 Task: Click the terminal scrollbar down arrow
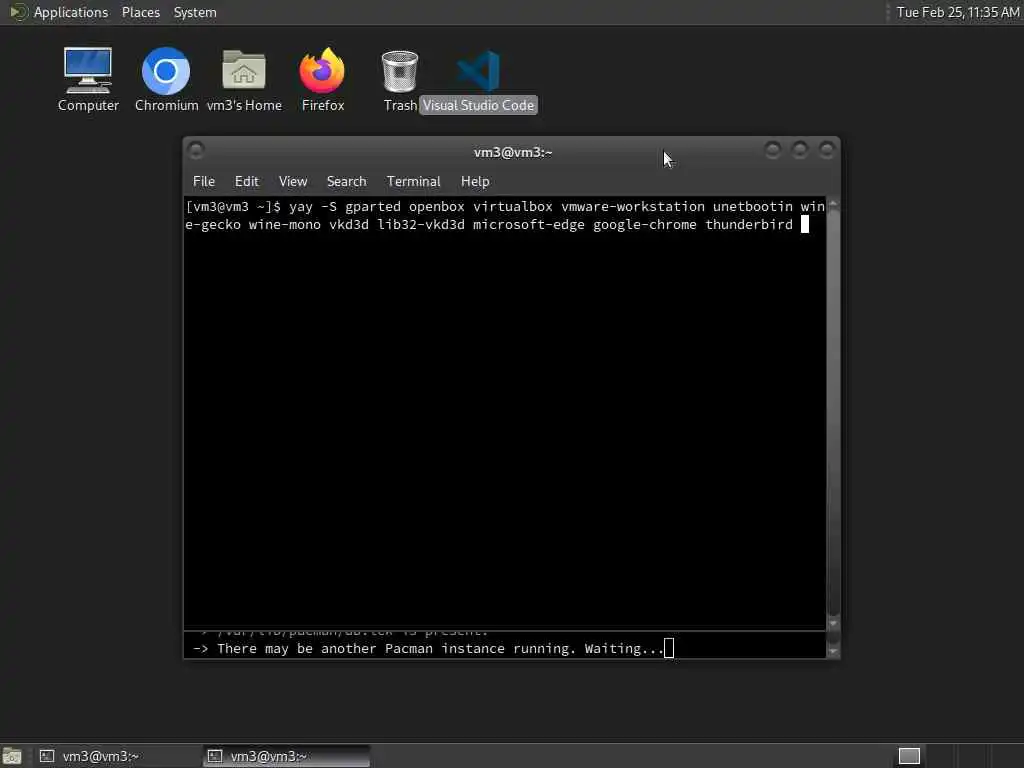(x=833, y=623)
